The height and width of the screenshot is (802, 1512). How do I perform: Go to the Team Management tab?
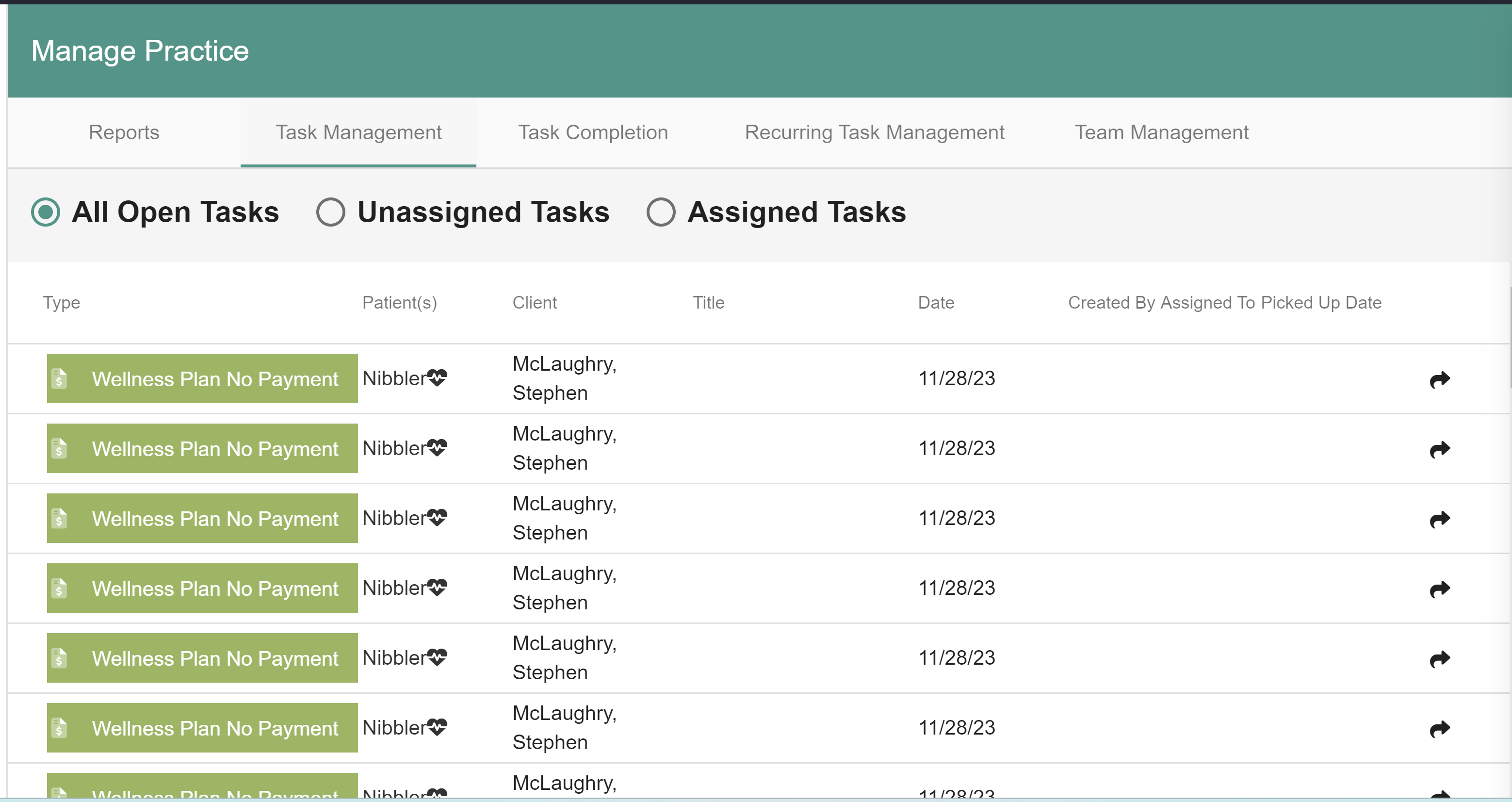click(1161, 132)
